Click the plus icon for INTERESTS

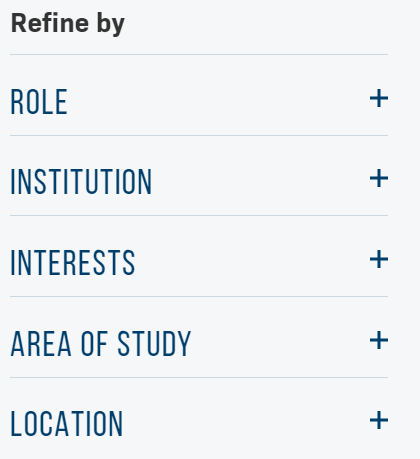tap(379, 259)
